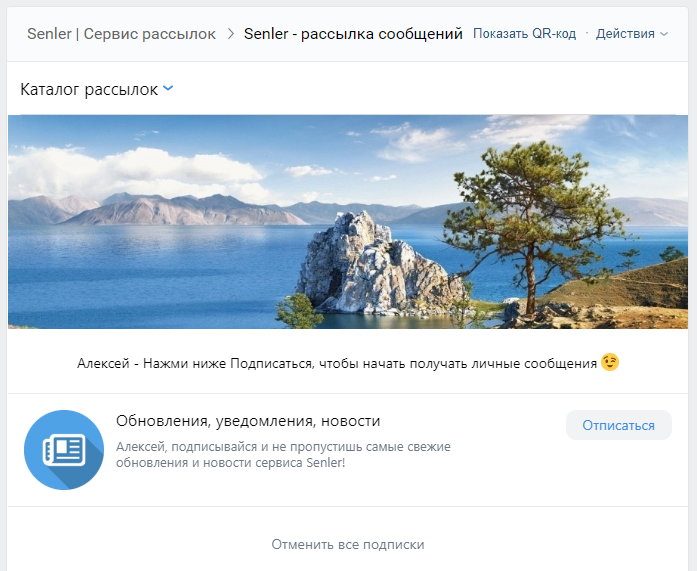Screen dimensions: 697x571
Task: Cancel all subscriptions via Отменить все подписки
Action: pyautogui.click(x=348, y=544)
